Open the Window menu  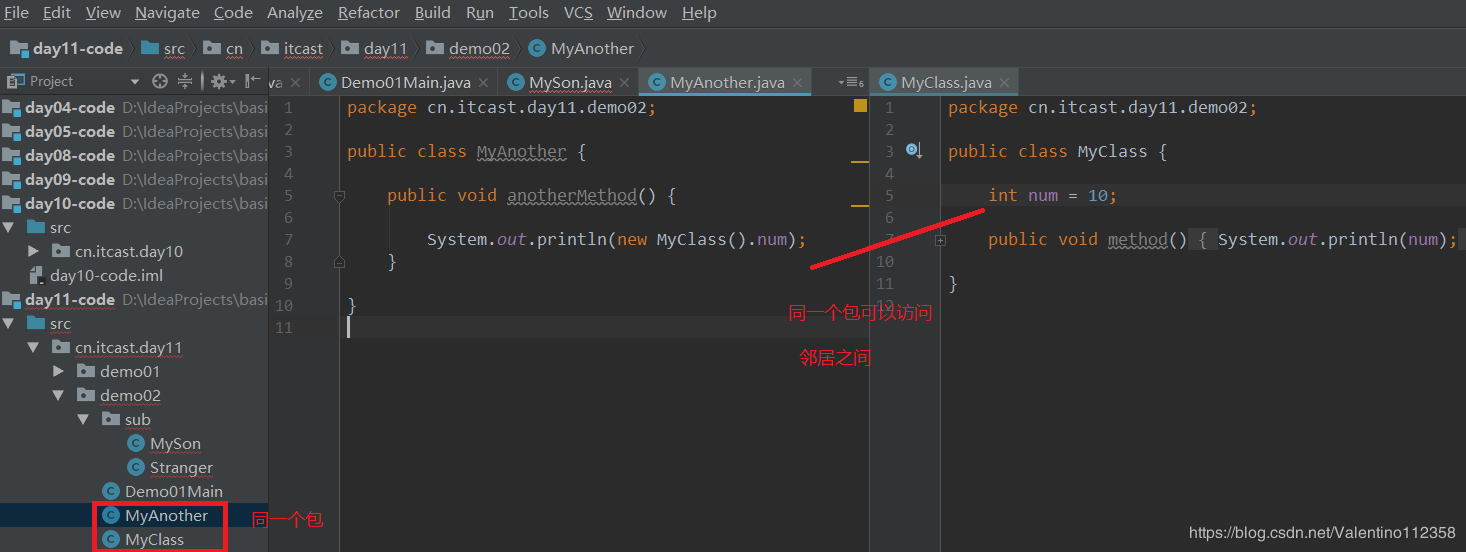click(637, 12)
